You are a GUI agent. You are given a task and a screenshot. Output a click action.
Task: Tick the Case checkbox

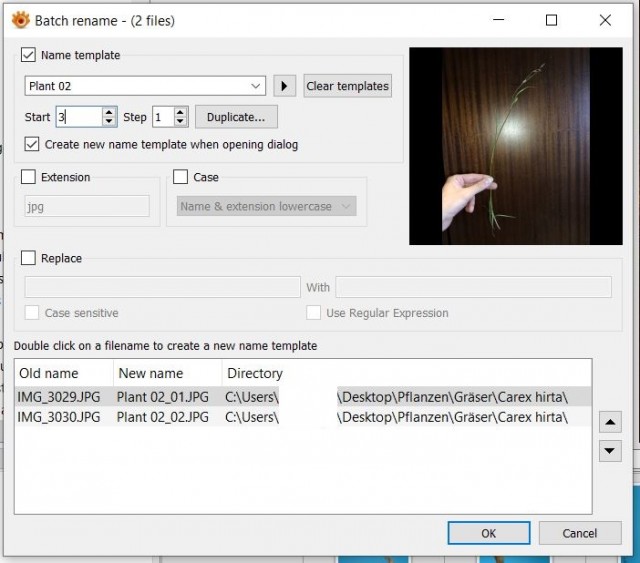tap(180, 177)
